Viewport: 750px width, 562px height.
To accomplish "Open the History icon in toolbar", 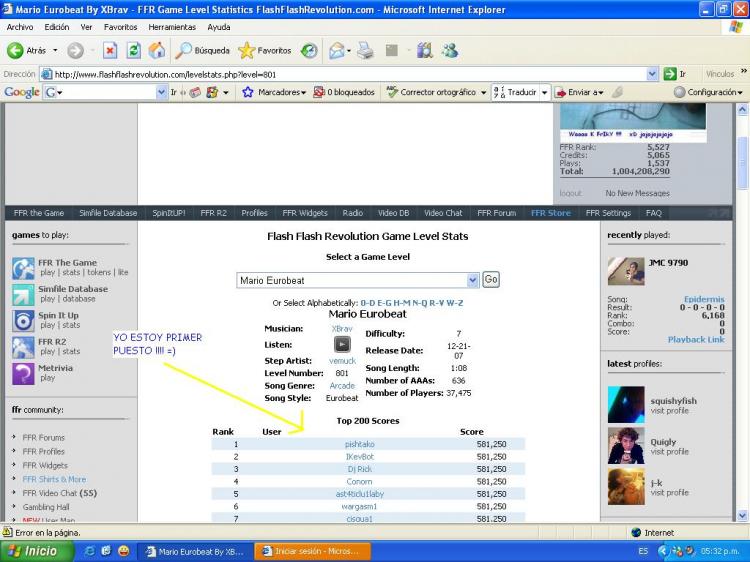I will pyautogui.click(x=309, y=50).
